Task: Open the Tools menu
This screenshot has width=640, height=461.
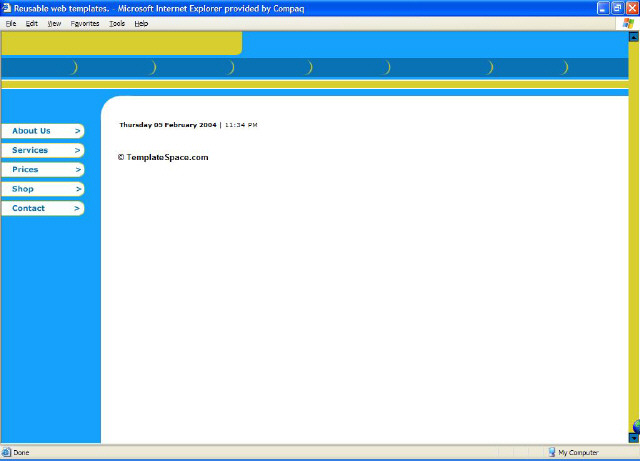Action: pyautogui.click(x=117, y=23)
